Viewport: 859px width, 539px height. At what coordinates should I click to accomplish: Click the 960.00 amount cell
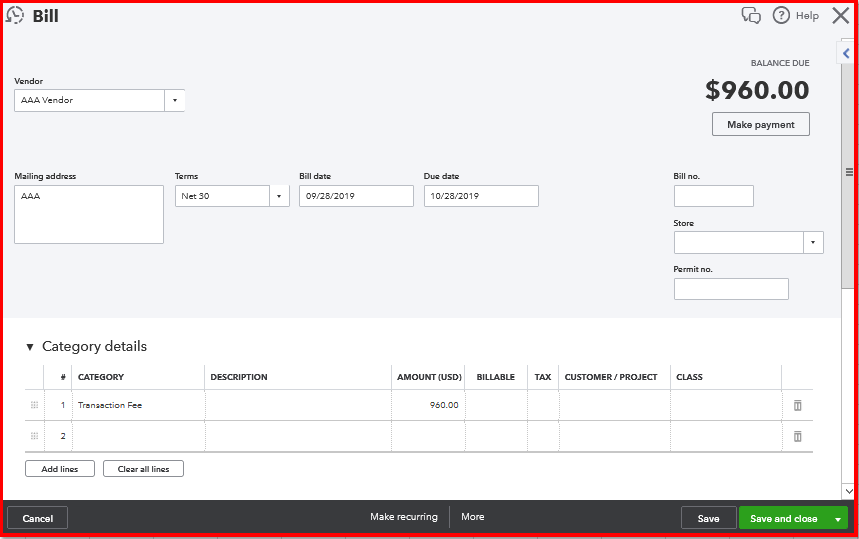(x=428, y=405)
